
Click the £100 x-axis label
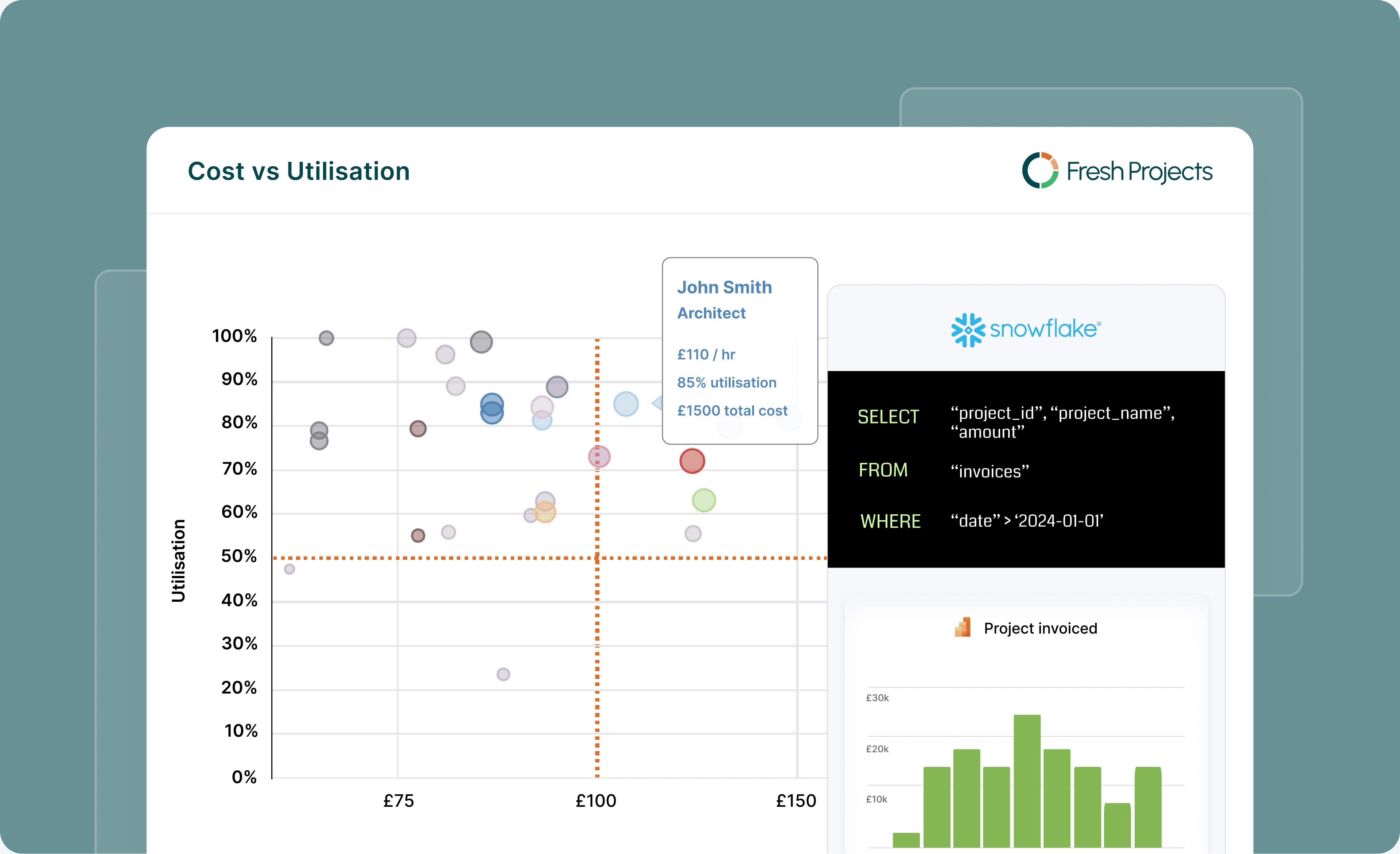(595, 800)
